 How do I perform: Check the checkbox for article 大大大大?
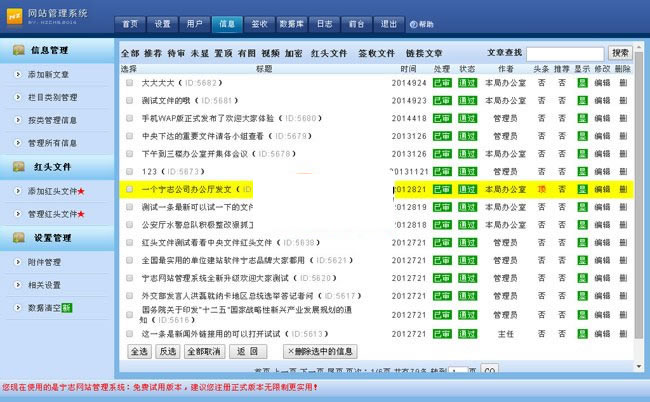(x=129, y=84)
